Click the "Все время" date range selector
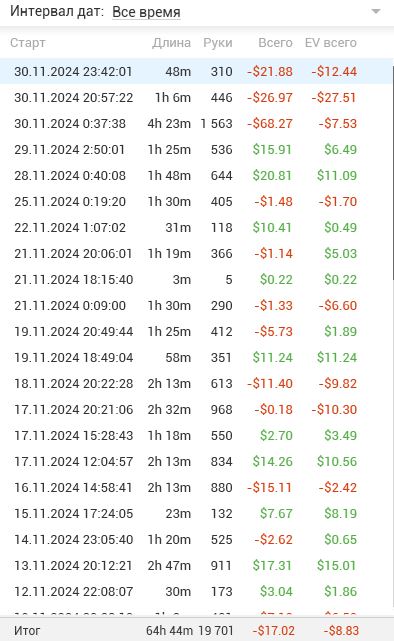Image resolution: width=394 pixels, height=641 pixels. [x=146, y=12]
